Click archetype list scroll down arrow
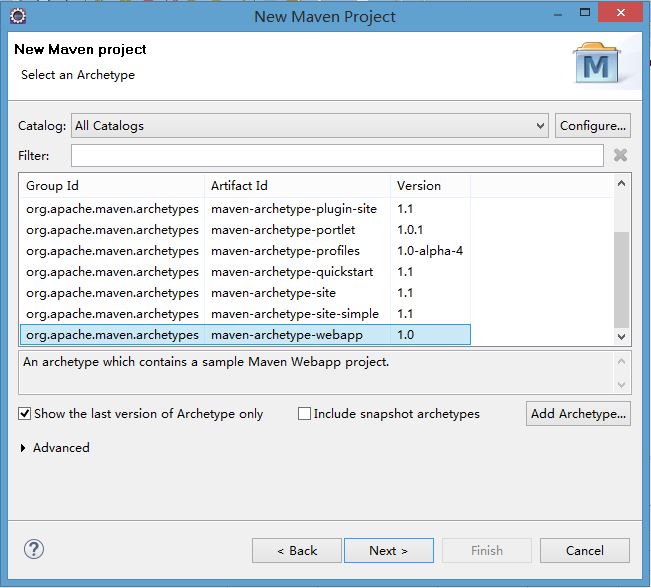Image resolution: width=651 pixels, height=588 pixels. click(622, 336)
